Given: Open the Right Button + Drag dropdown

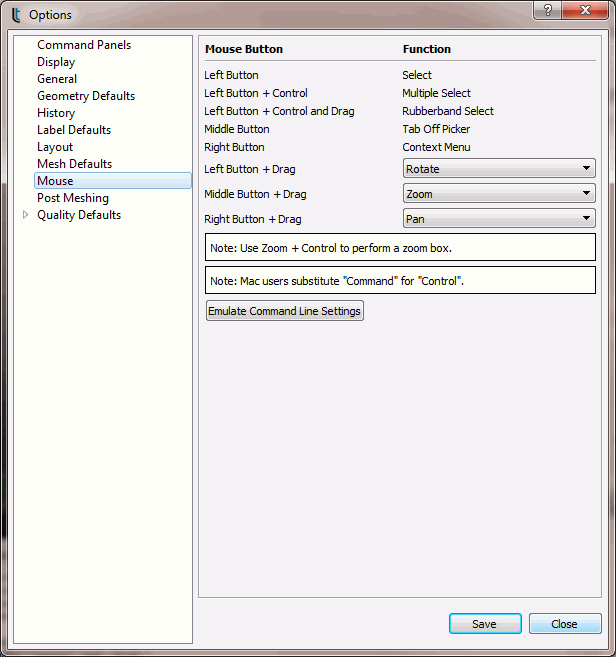Looking at the screenshot, I should pyautogui.click(x=499, y=218).
